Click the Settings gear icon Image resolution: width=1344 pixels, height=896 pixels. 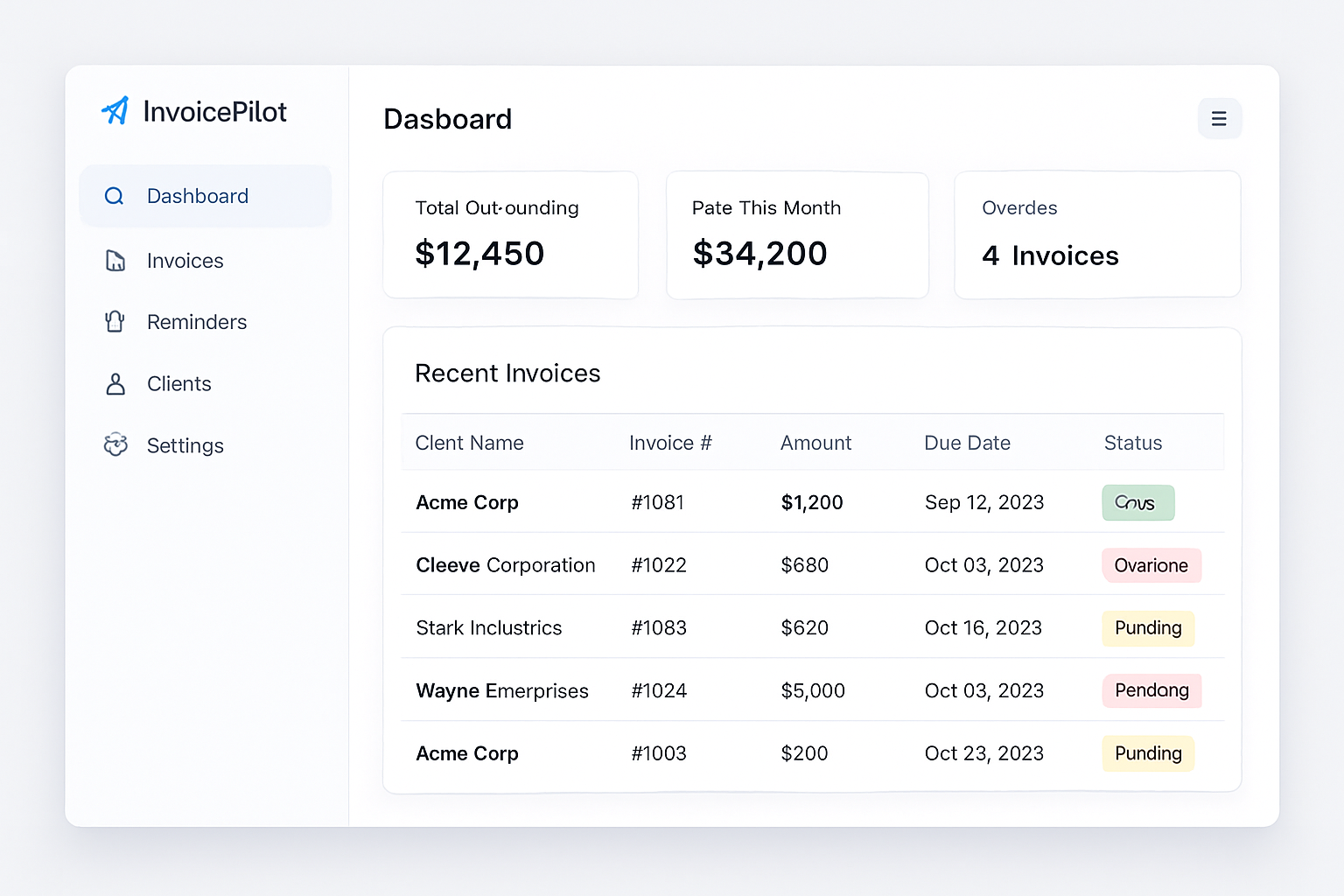(115, 445)
